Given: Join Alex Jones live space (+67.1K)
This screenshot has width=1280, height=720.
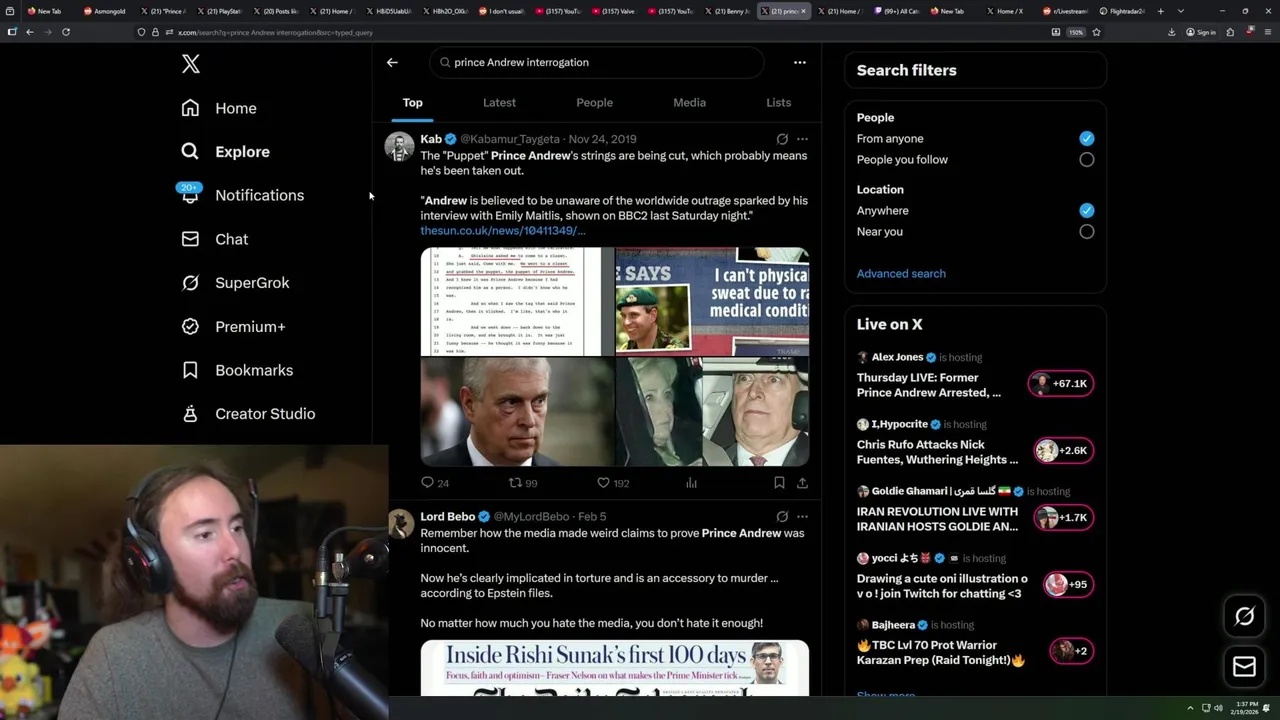Looking at the screenshot, I should point(1061,384).
